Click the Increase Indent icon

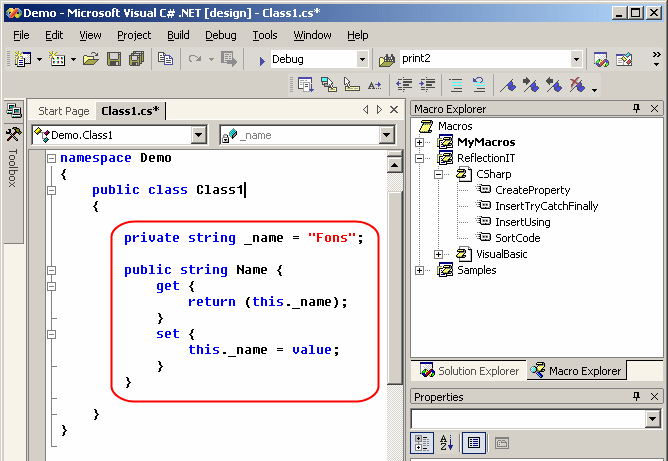click(x=427, y=85)
